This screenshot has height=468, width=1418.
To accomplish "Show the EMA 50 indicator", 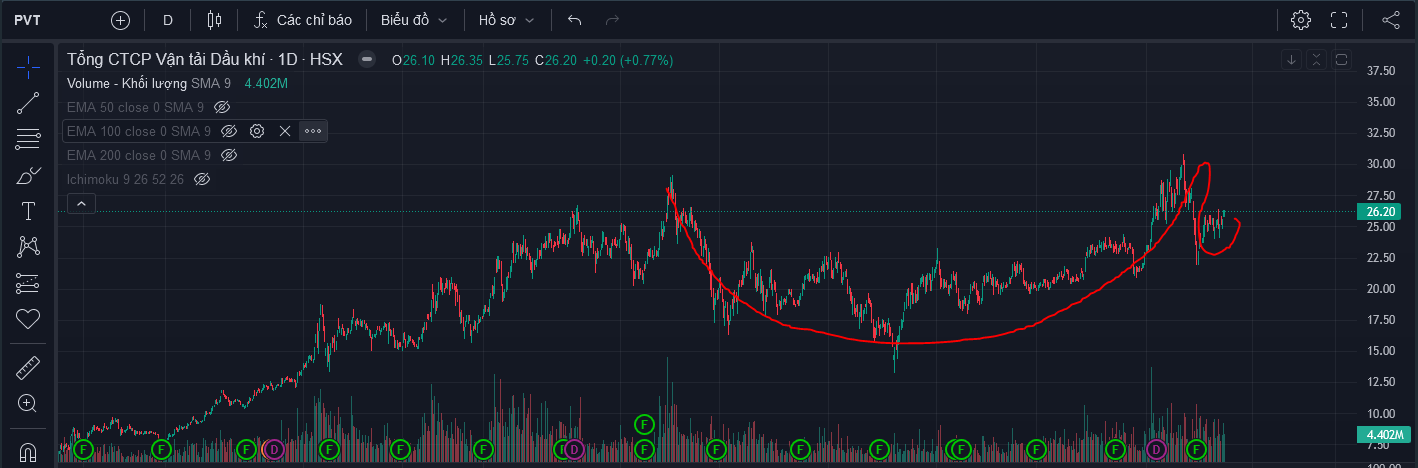I will pos(222,107).
